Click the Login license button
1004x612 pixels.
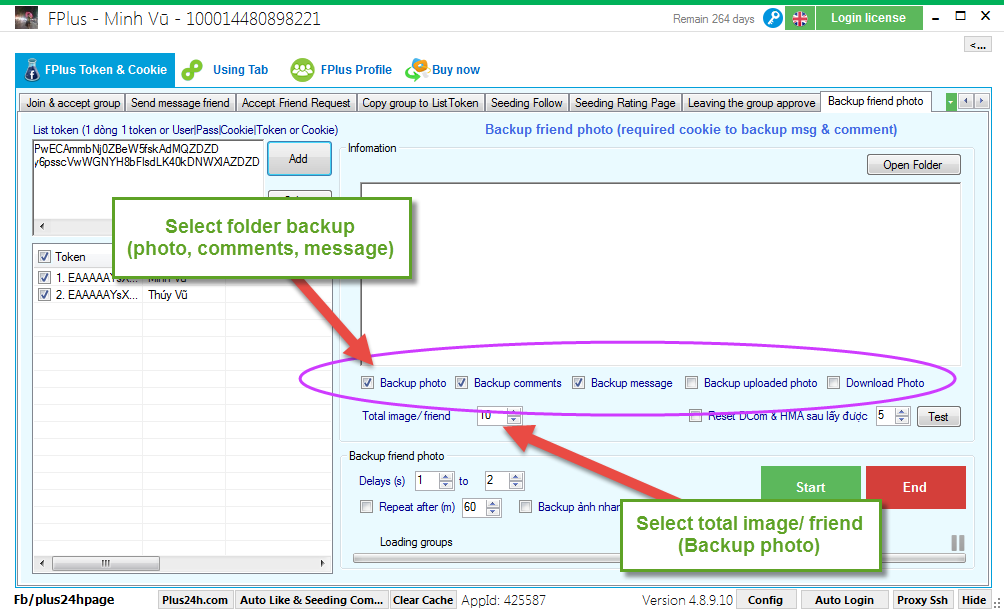(868, 18)
